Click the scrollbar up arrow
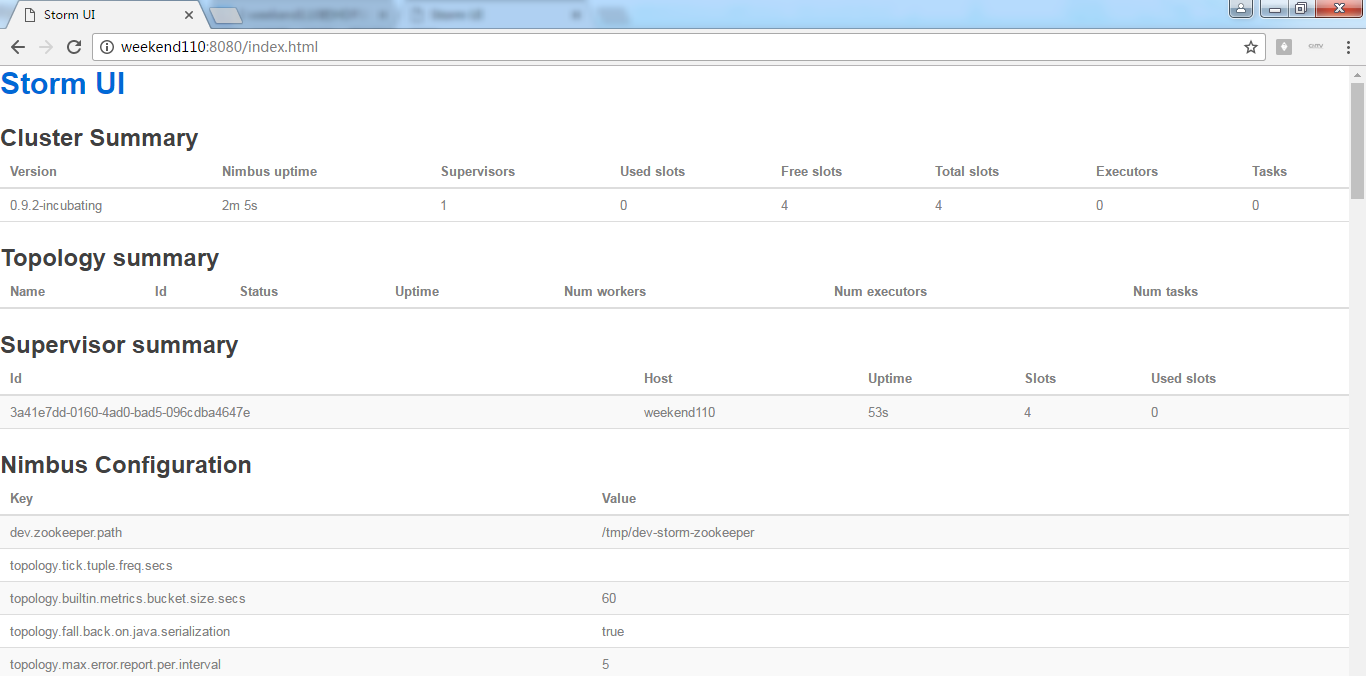The width and height of the screenshot is (1366, 676). coord(1357,75)
